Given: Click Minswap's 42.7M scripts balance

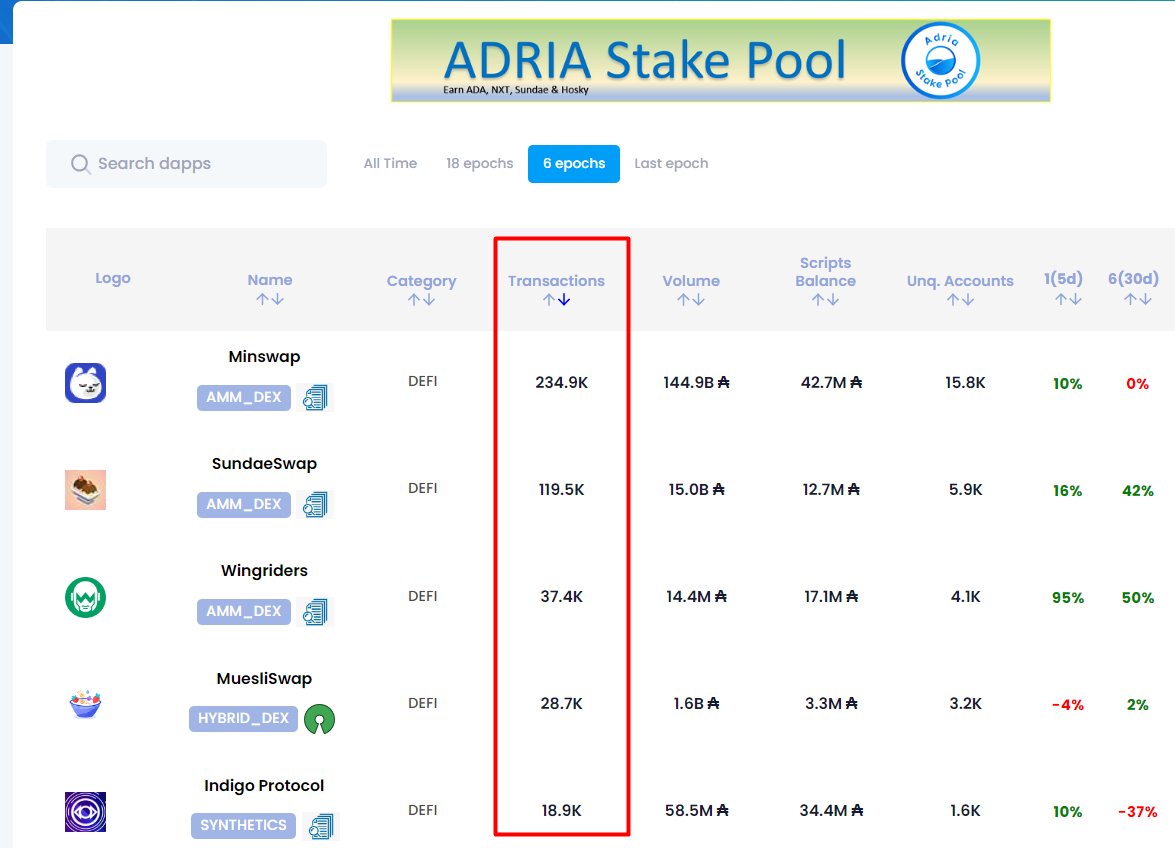Looking at the screenshot, I should (831, 383).
